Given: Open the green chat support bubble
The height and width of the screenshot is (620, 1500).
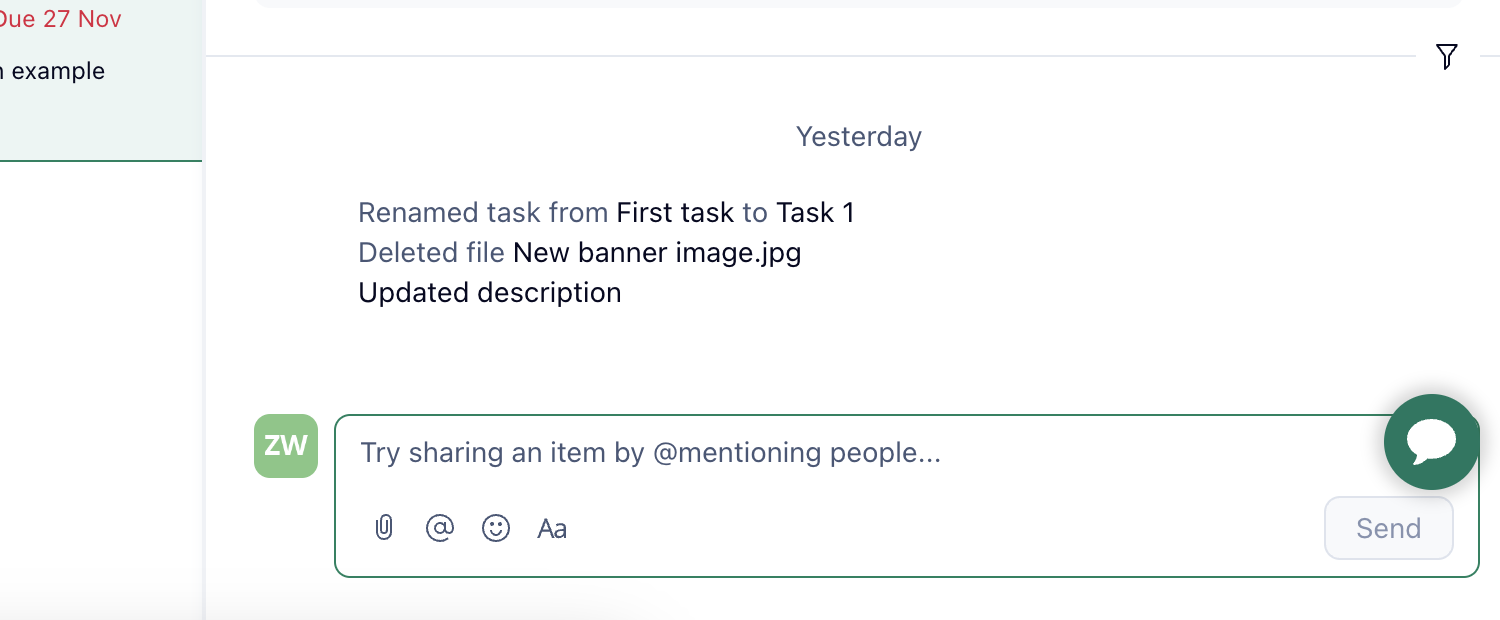Looking at the screenshot, I should [x=1431, y=442].
